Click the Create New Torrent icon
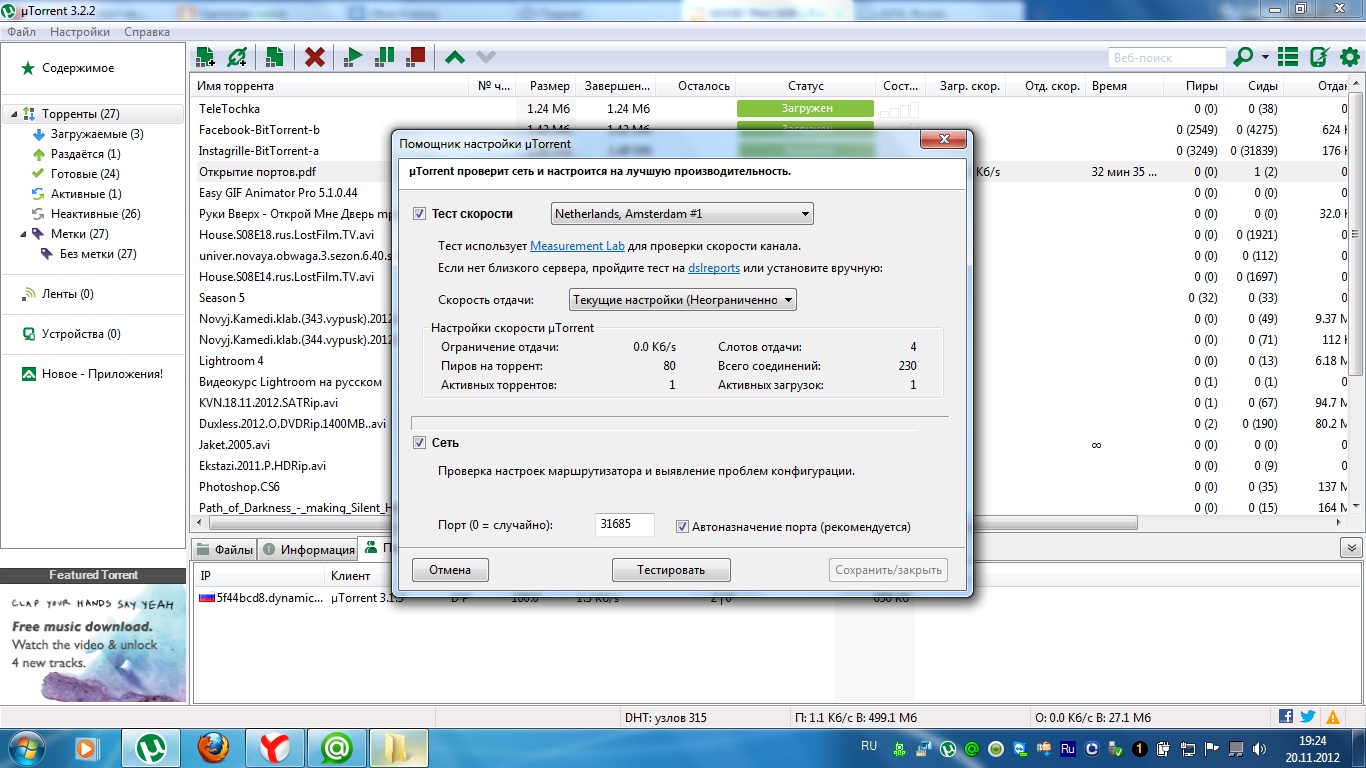The width and height of the screenshot is (1366, 768). tap(274, 57)
